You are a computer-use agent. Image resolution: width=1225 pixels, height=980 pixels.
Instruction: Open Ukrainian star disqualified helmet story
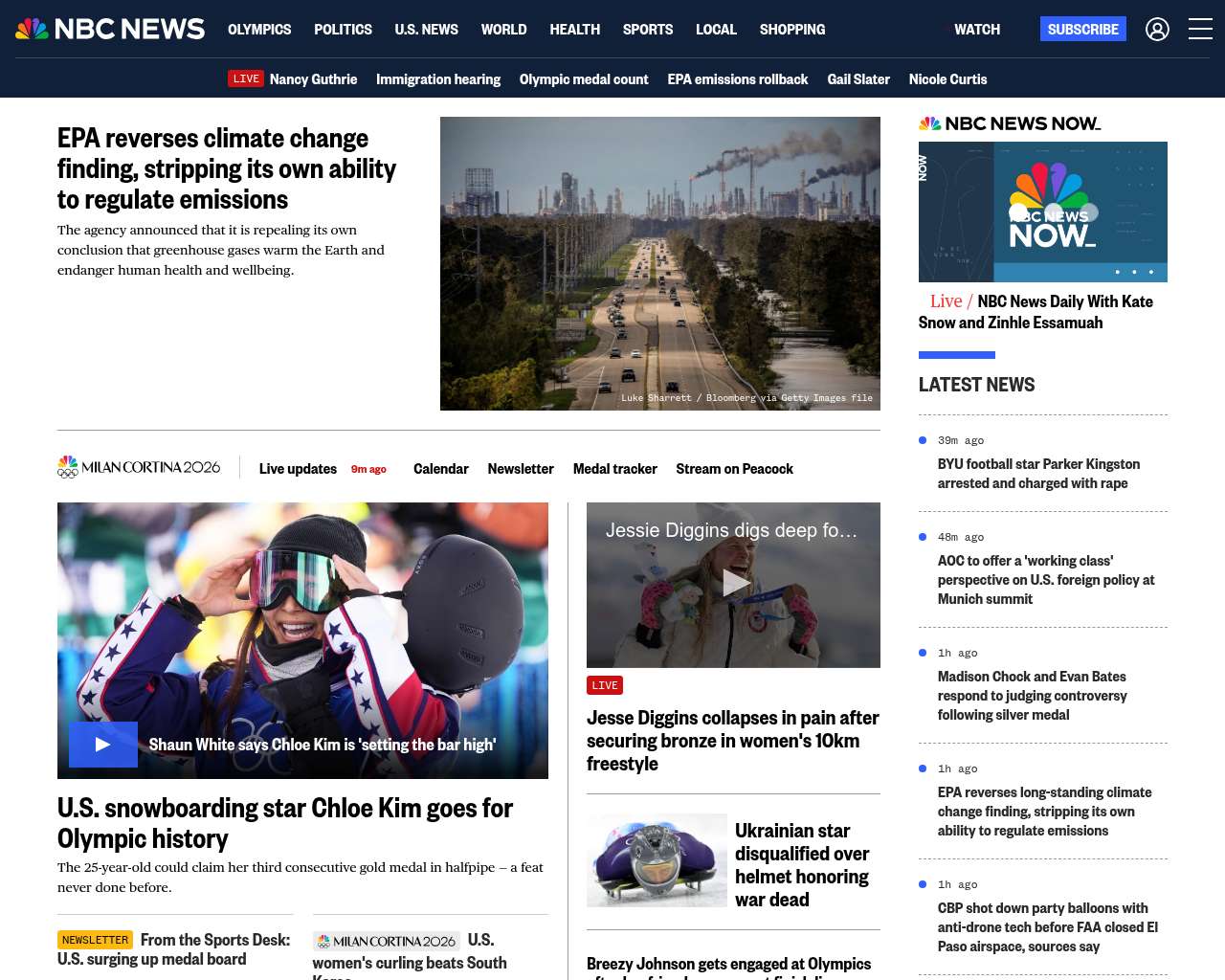tap(802, 865)
